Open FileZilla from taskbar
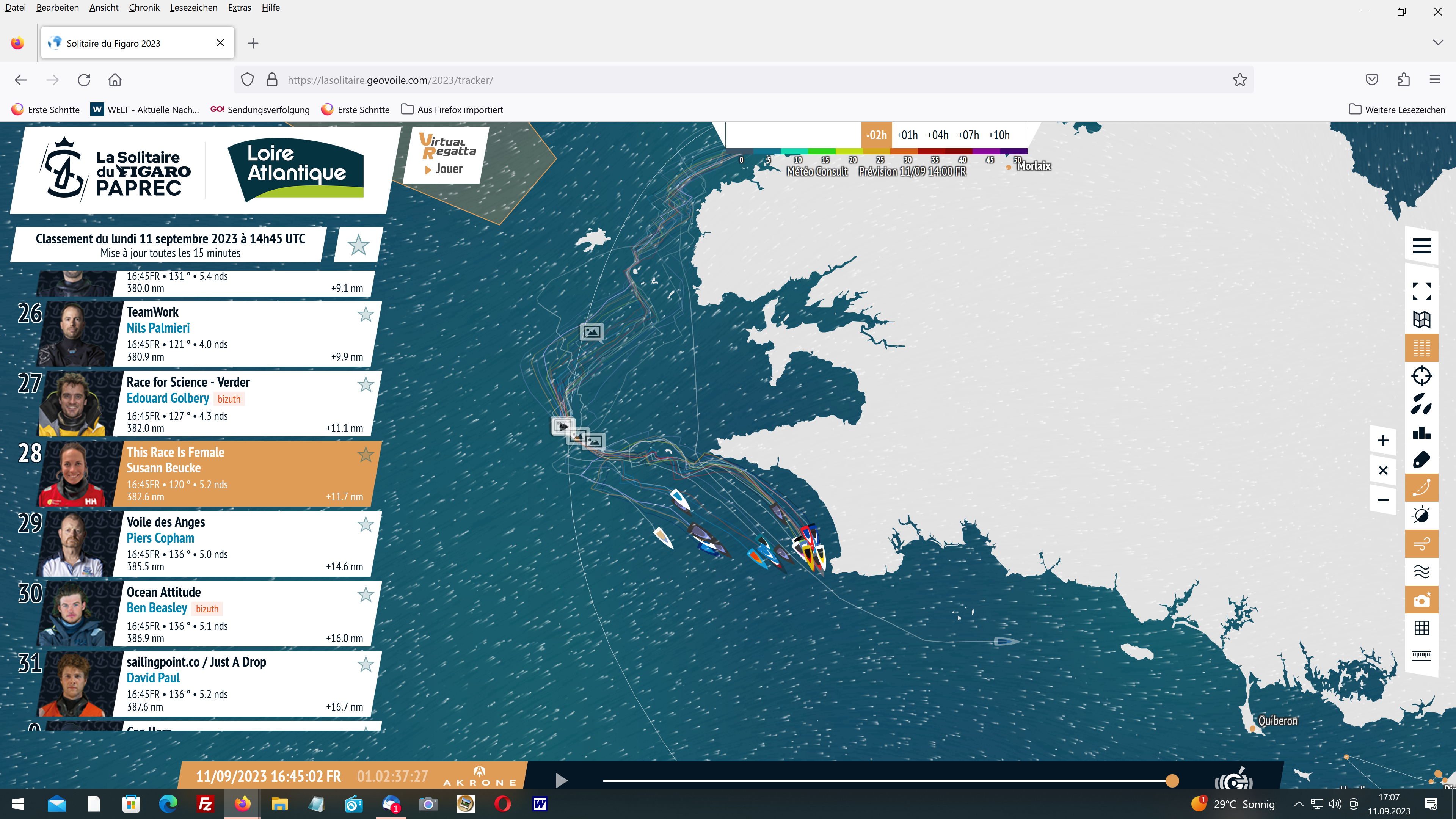 [x=205, y=804]
